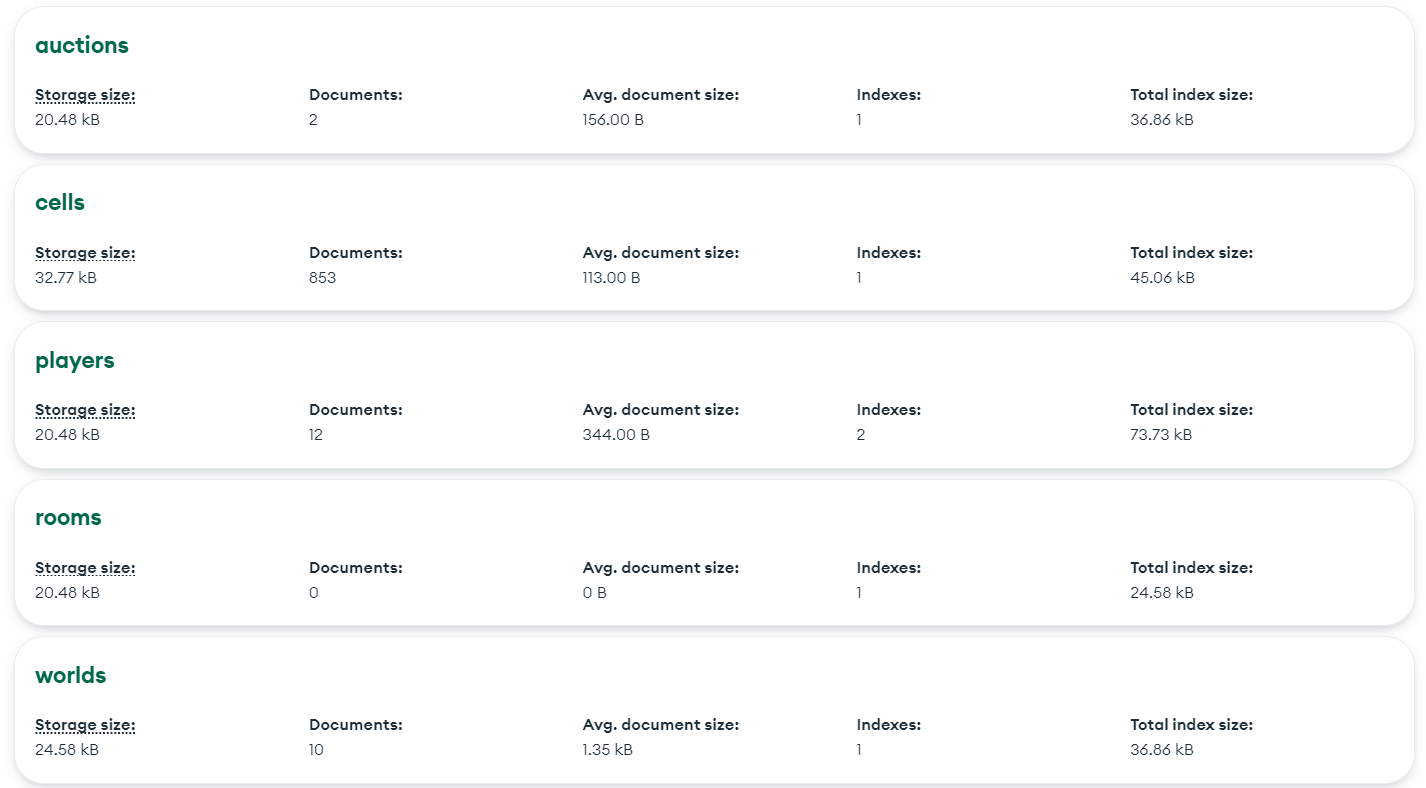The width and height of the screenshot is (1426, 788).
Task: Click the 344.00 B avg. document size
Action: click(x=615, y=435)
